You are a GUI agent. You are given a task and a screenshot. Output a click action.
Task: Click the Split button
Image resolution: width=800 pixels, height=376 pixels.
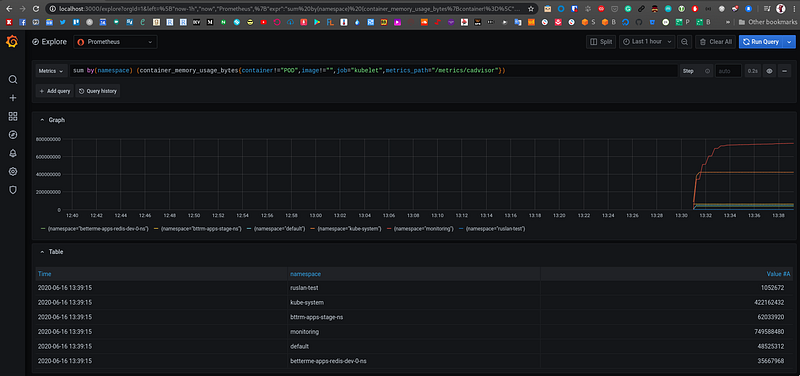(601, 42)
